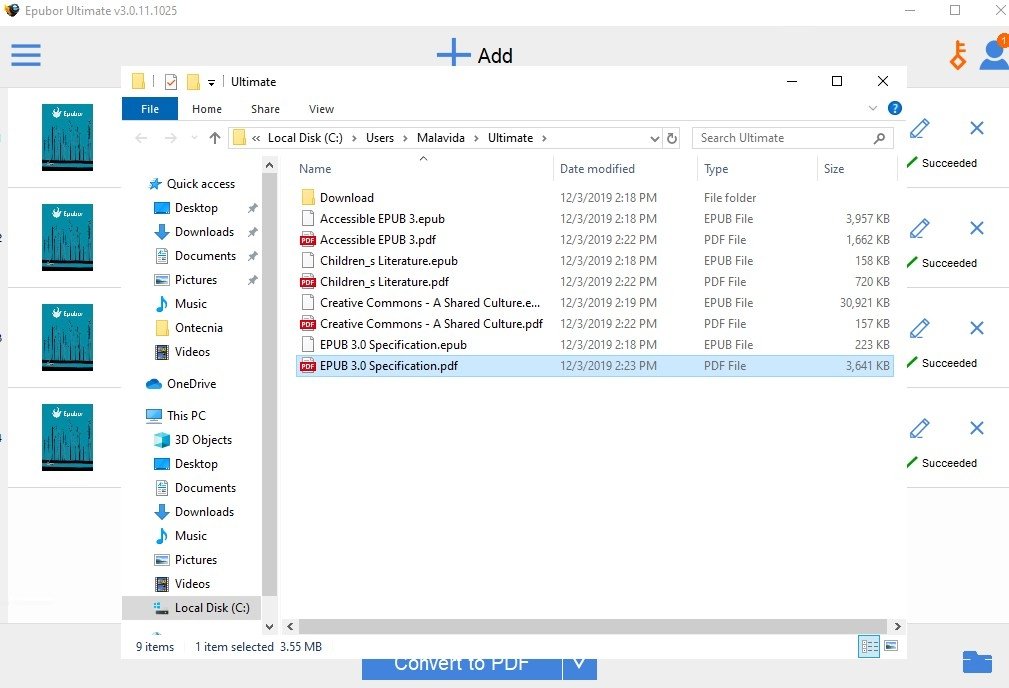
Task: Expand the chevron after Ultimate breadcrumb
Action: [544, 138]
